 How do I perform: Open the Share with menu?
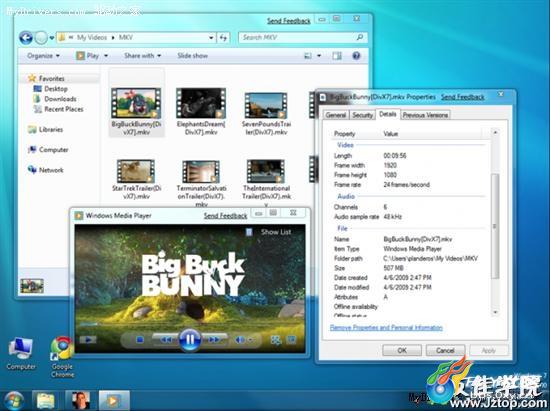(142, 56)
